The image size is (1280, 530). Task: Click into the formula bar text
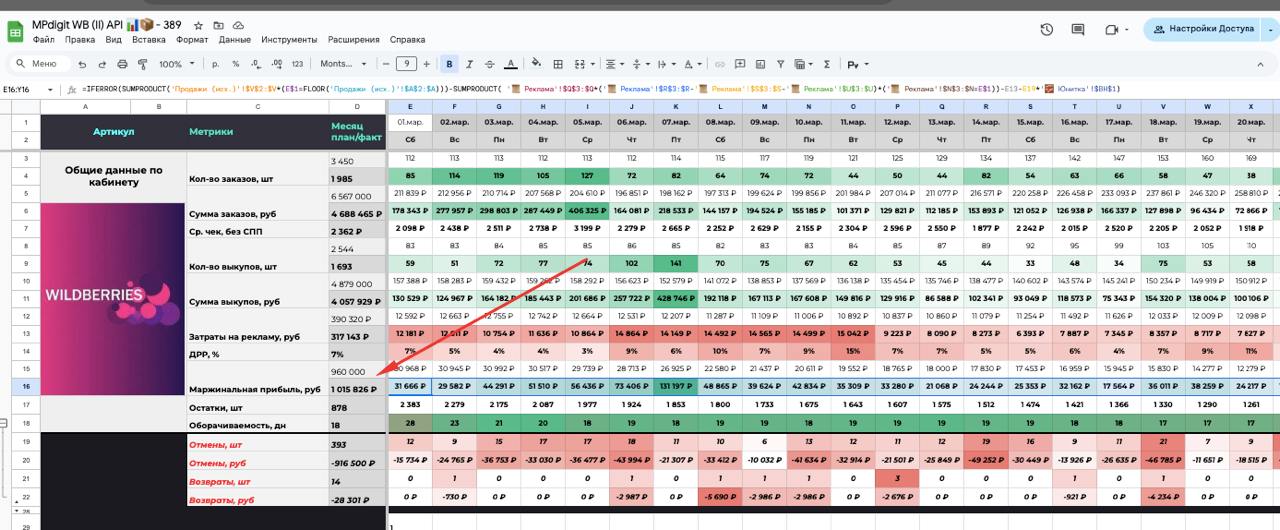coord(600,89)
